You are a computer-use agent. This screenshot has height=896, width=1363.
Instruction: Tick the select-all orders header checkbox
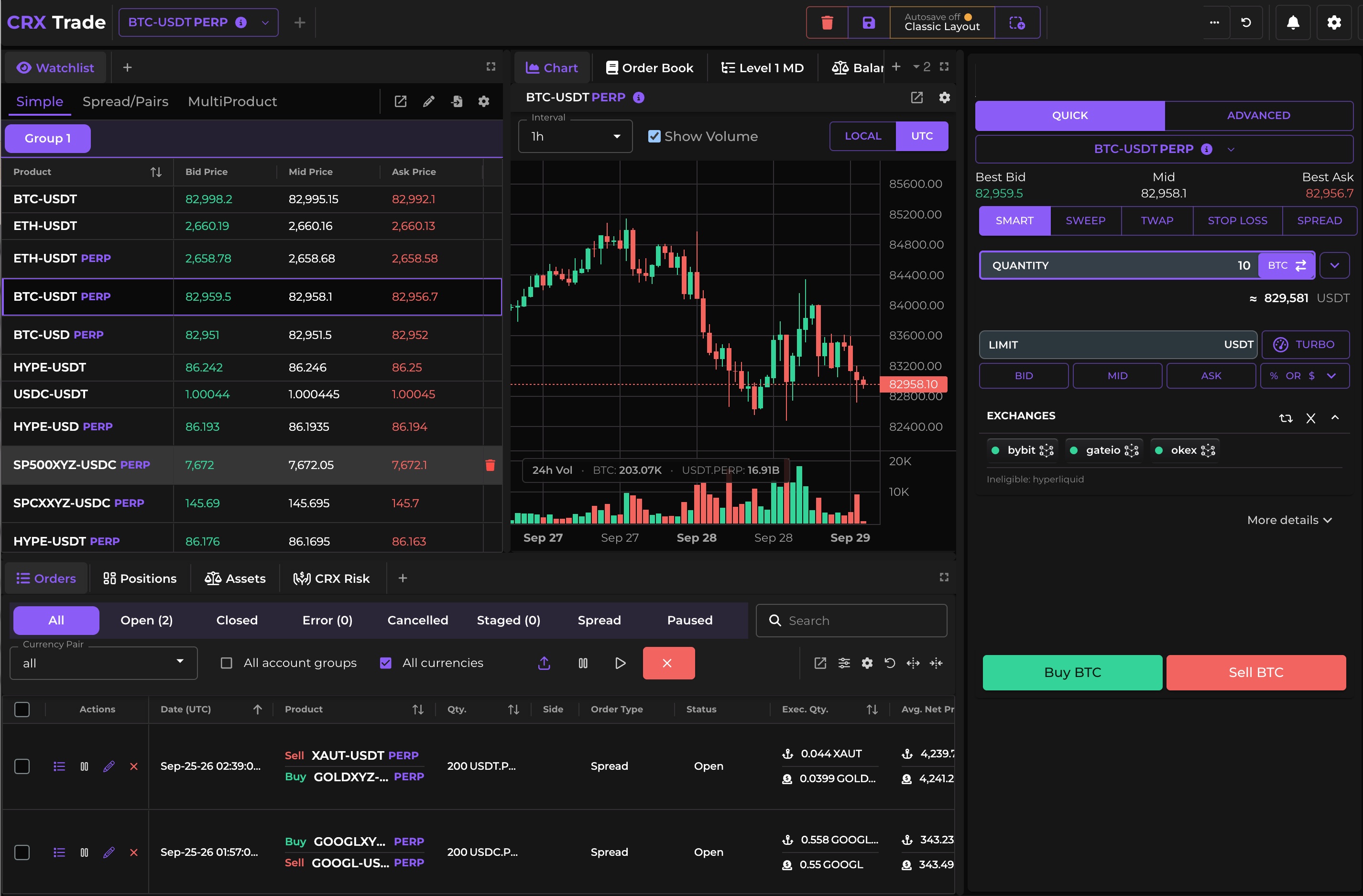click(x=22, y=709)
